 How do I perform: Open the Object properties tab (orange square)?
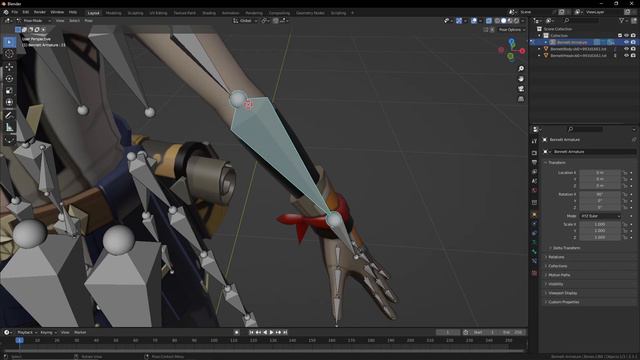click(x=534, y=214)
